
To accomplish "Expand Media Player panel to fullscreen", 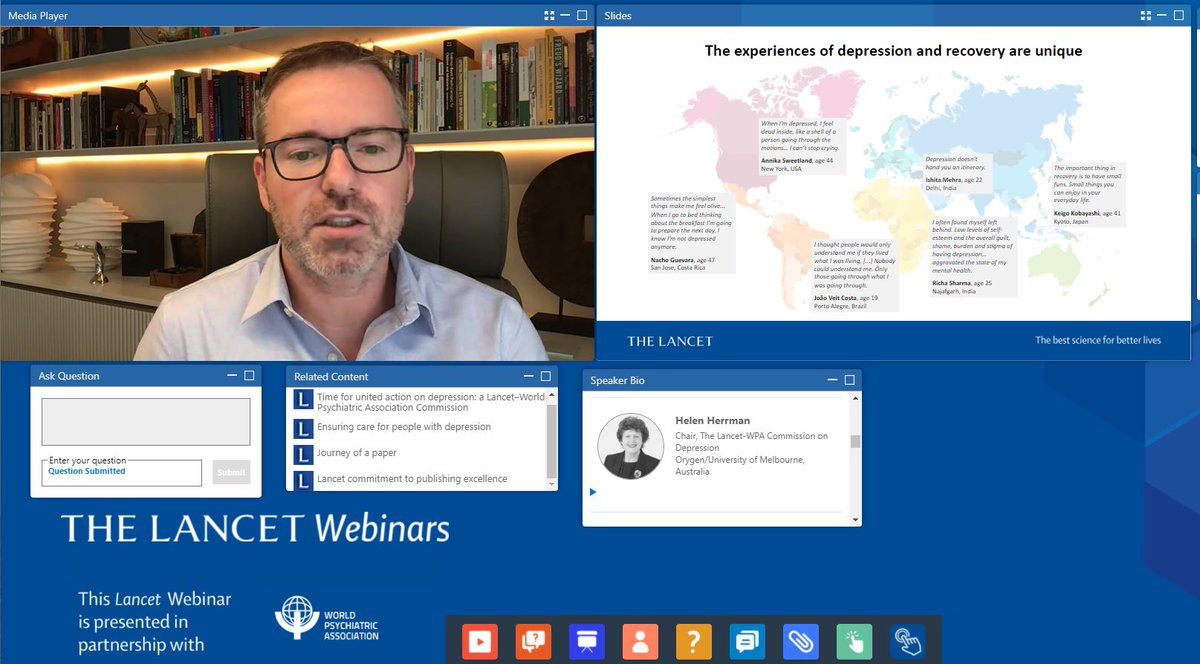I will [x=549, y=15].
